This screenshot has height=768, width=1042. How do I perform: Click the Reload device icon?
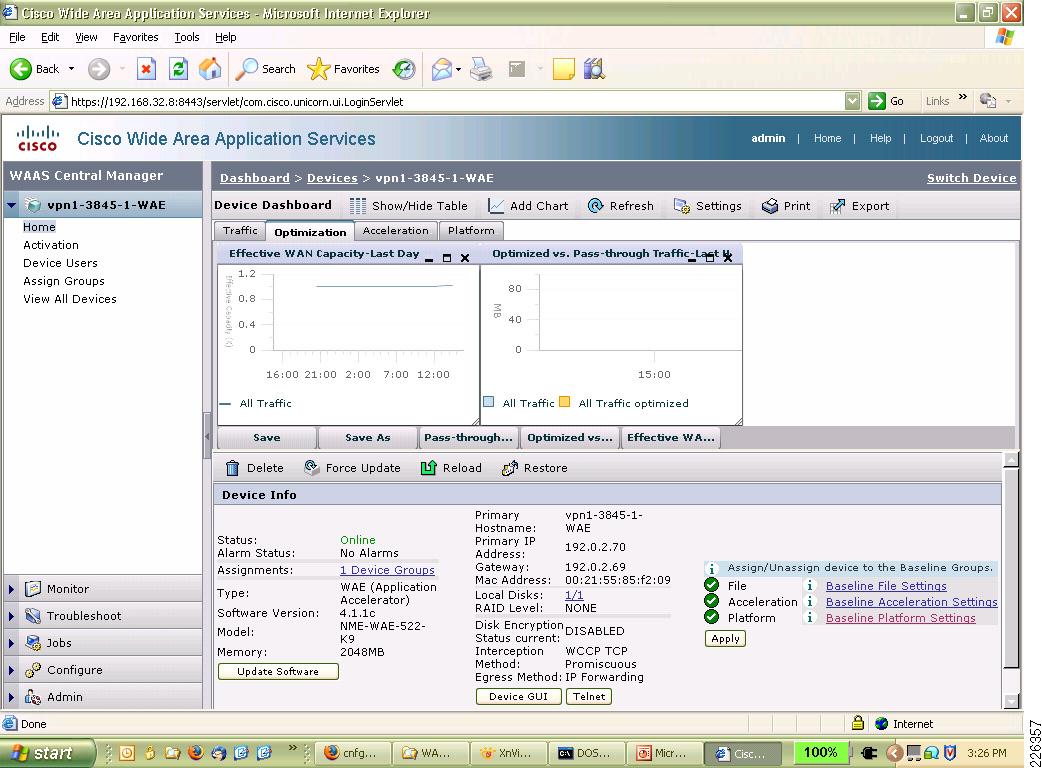[x=429, y=468]
